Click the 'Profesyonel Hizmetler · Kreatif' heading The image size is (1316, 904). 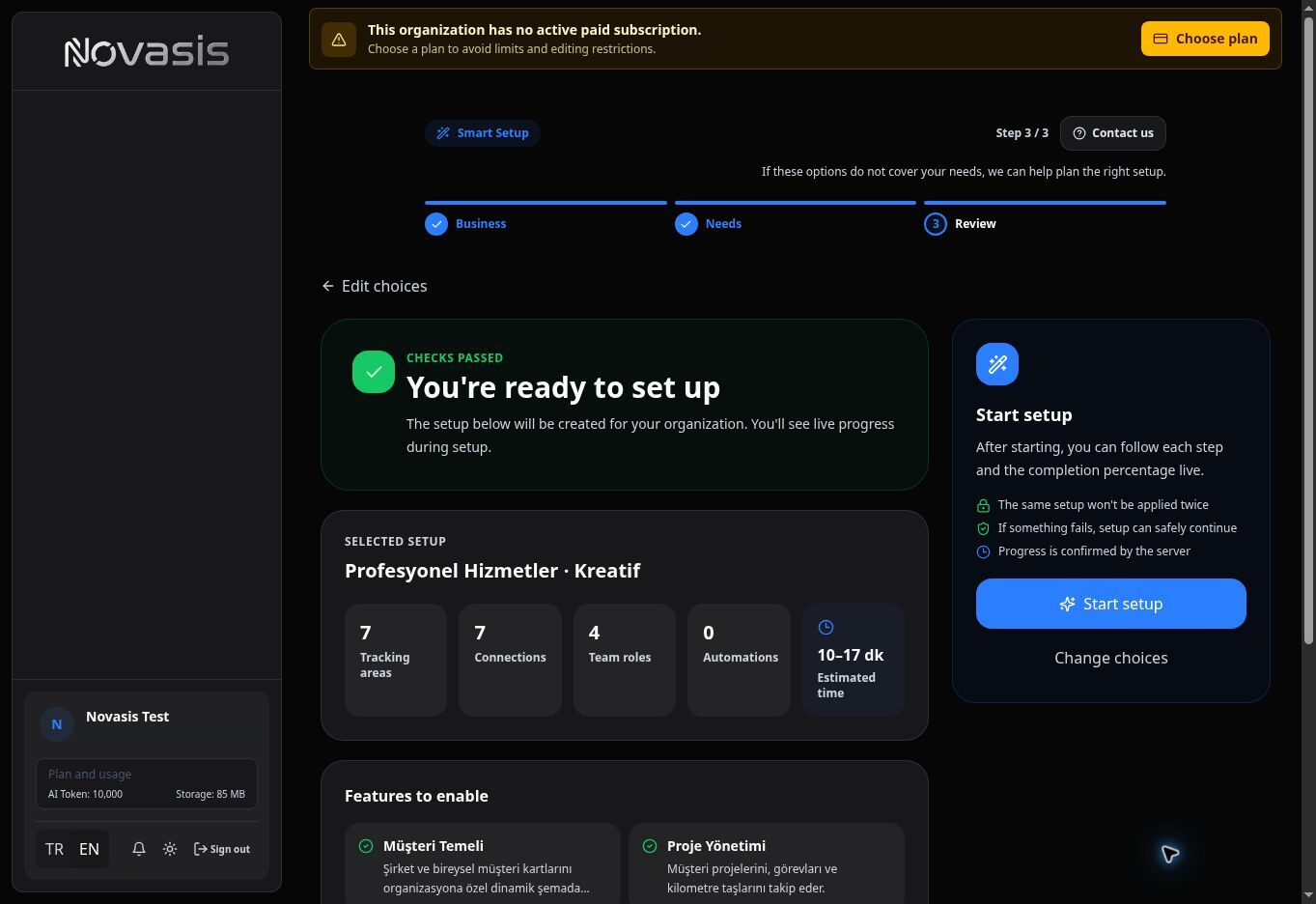[492, 571]
